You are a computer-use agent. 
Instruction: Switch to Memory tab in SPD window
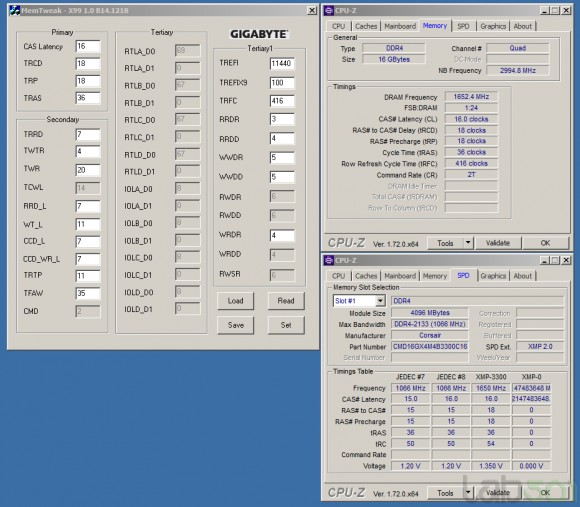pos(435,276)
